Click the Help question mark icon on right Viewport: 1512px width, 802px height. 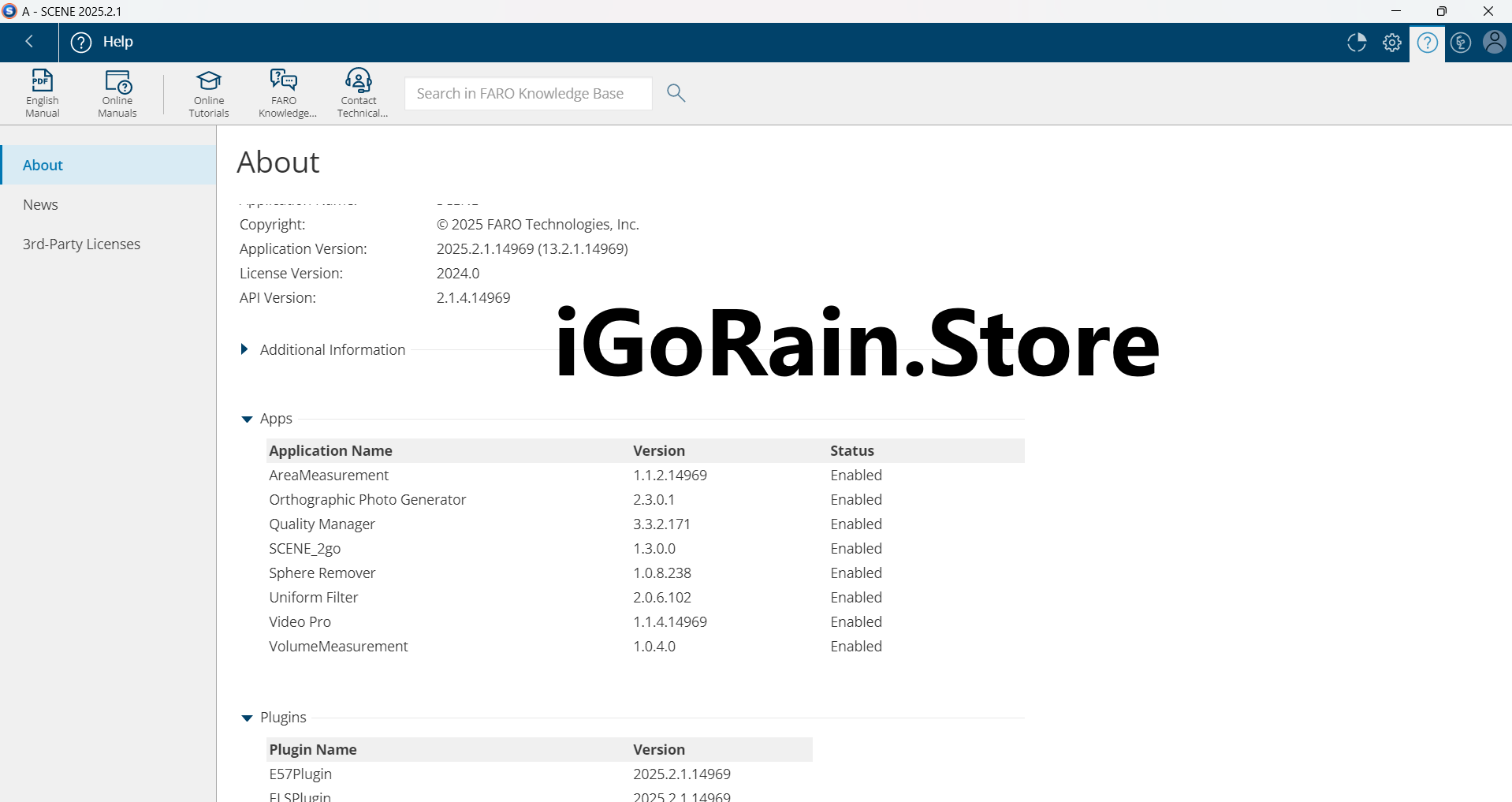coord(1427,43)
